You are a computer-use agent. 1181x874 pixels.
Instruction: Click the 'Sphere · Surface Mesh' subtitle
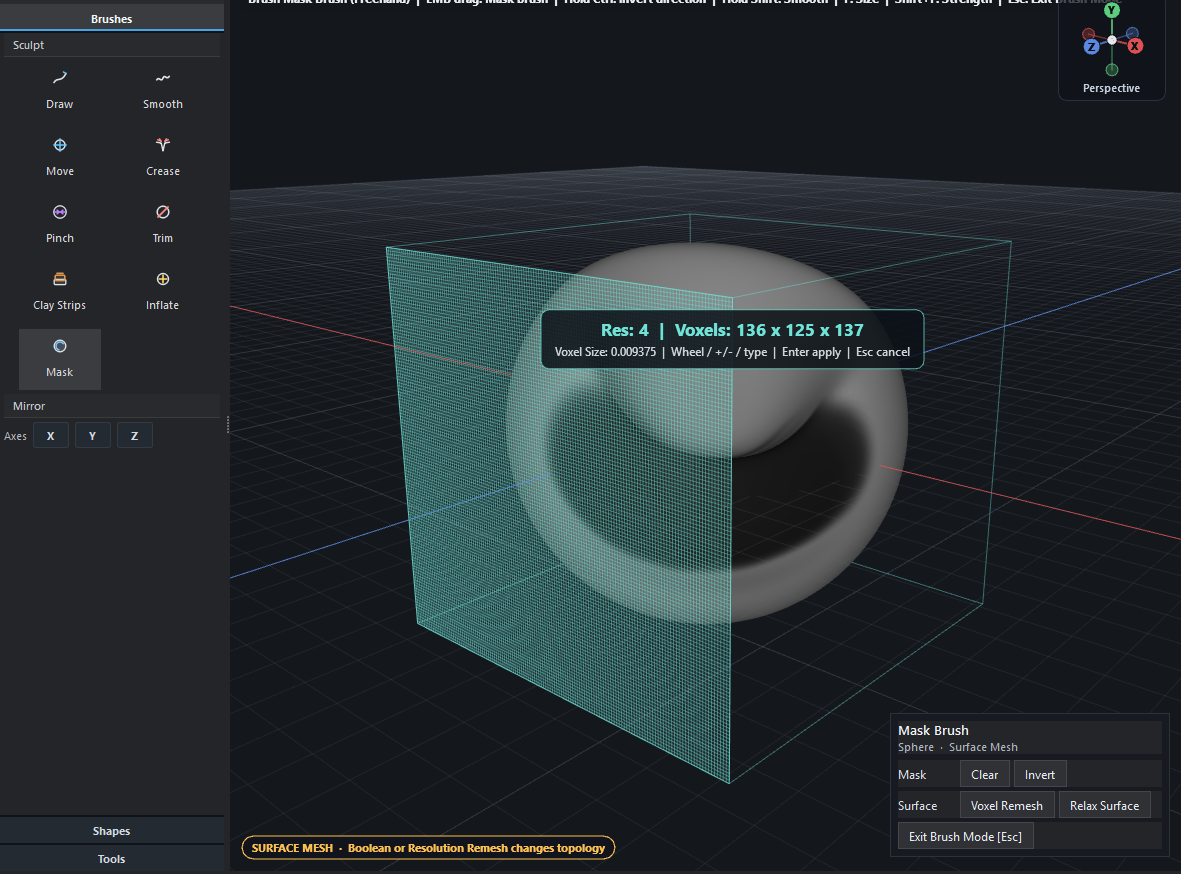(957, 747)
